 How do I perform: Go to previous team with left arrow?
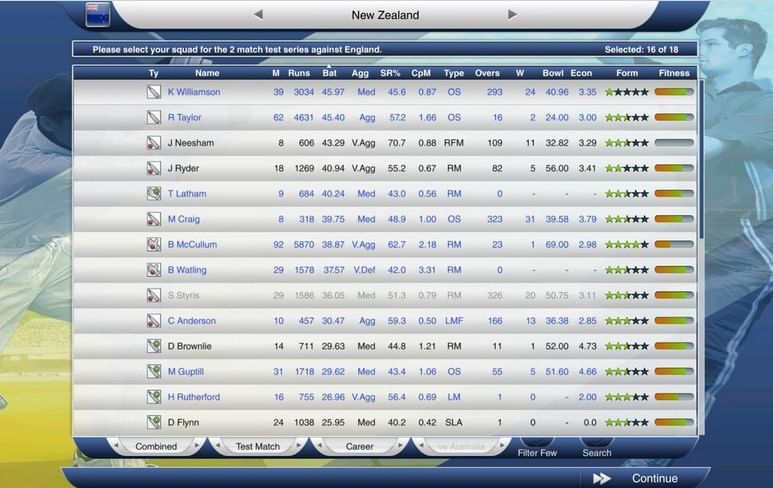(258, 15)
